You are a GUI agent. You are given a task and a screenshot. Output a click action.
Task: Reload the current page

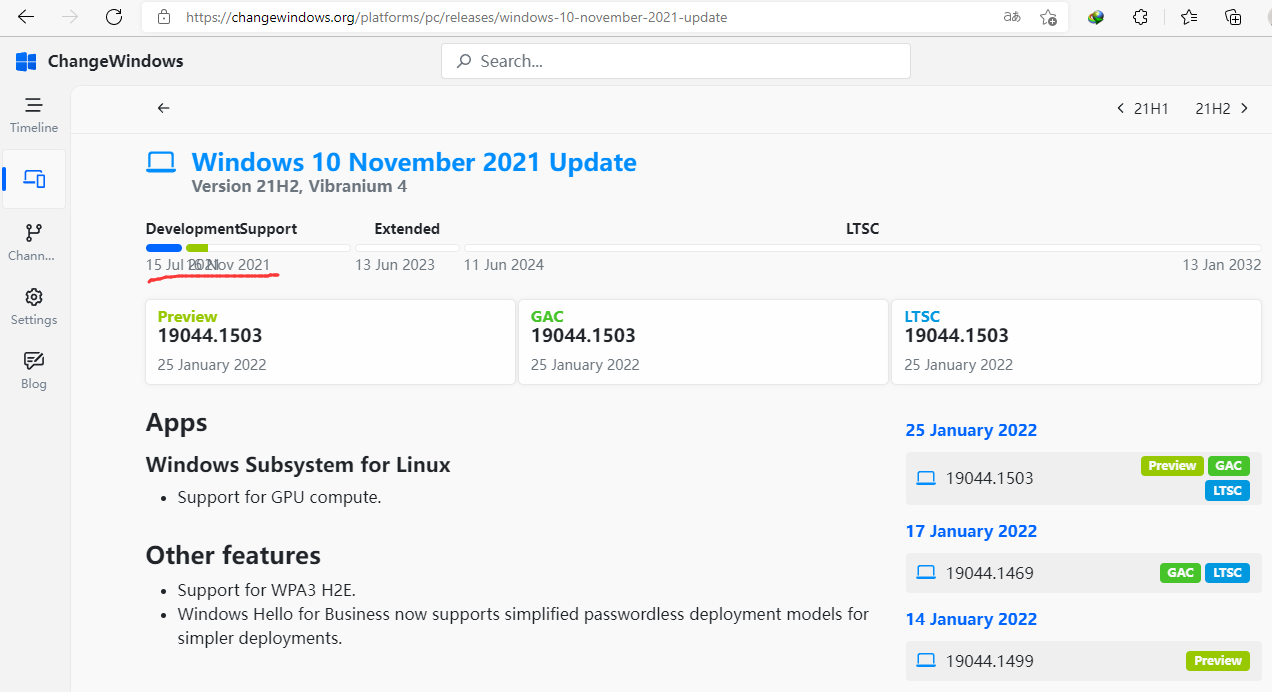[113, 17]
